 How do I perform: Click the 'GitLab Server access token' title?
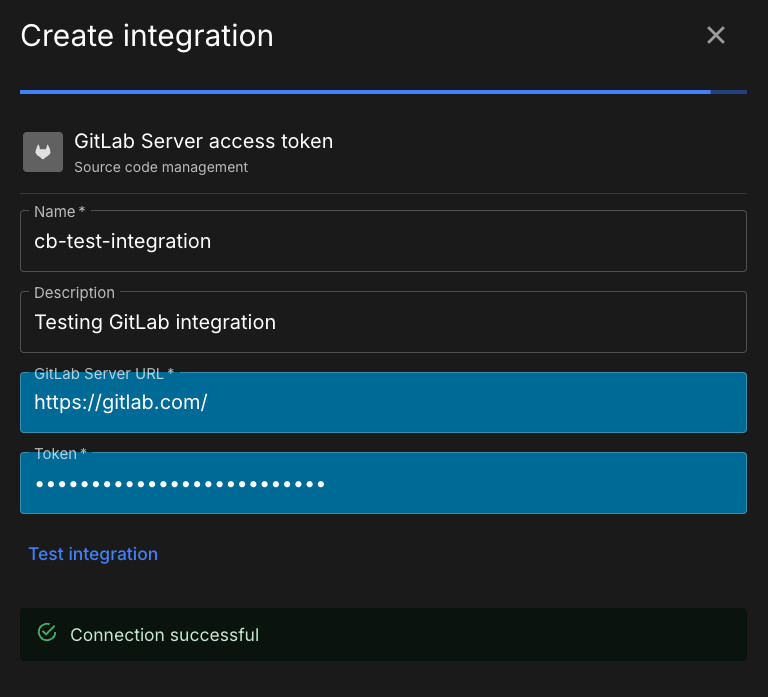[203, 141]
